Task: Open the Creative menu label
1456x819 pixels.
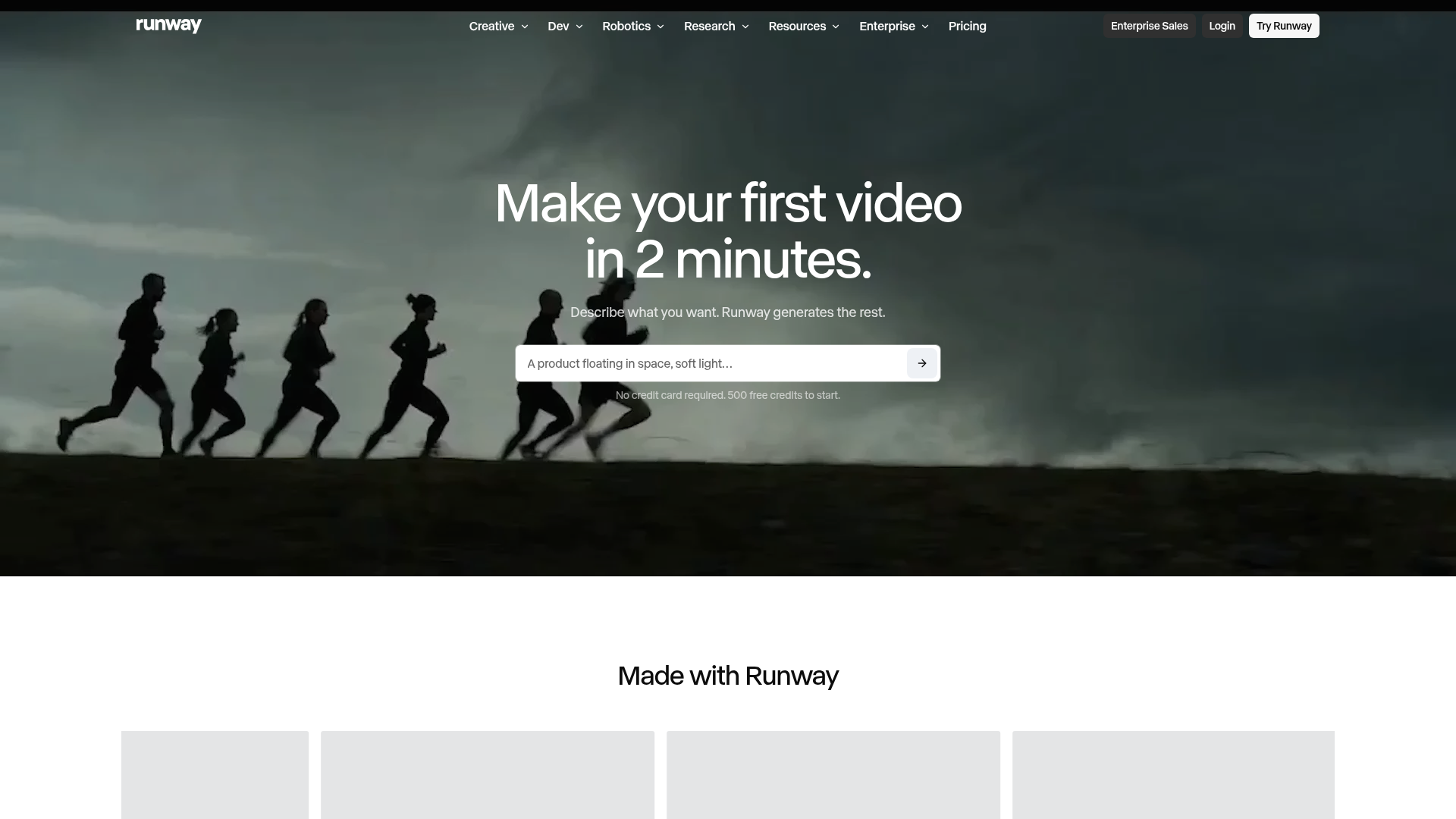Action: (491, 26)
